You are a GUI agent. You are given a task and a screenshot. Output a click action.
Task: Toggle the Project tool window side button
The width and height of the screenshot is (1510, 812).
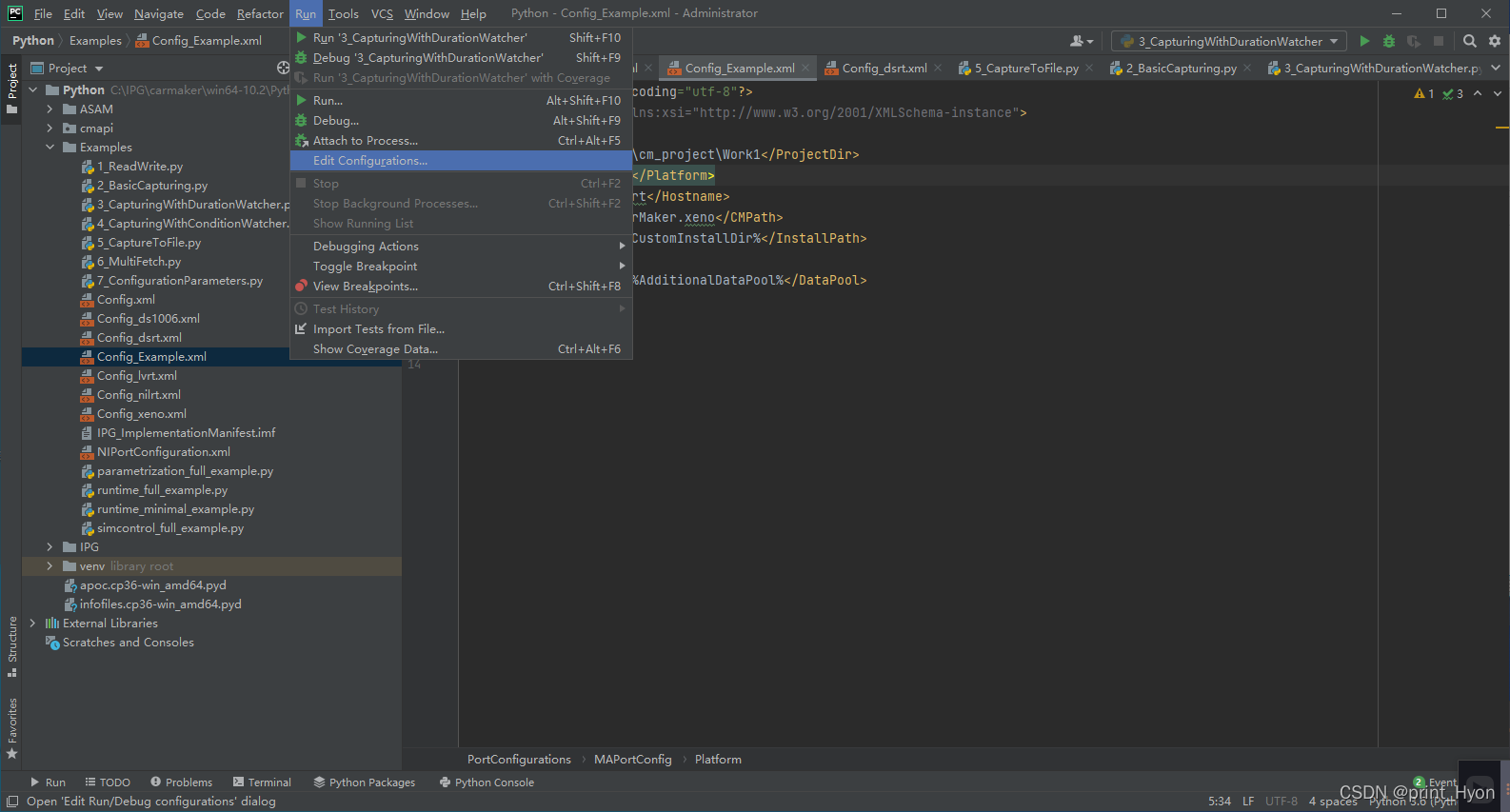pyautogui.click(x=11, y=89)
